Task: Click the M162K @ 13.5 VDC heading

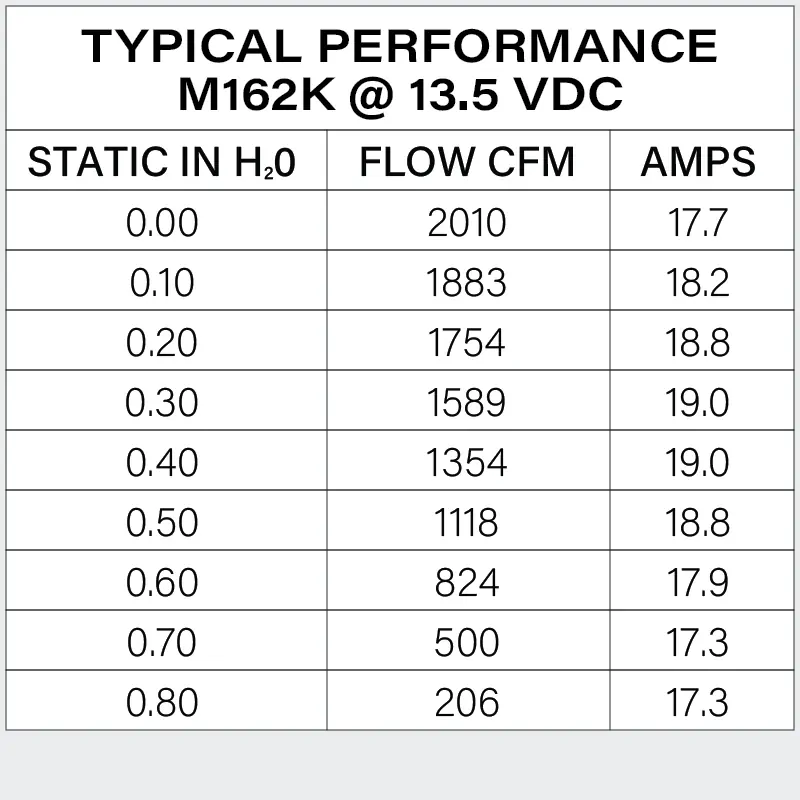Action: click(400, 95)
